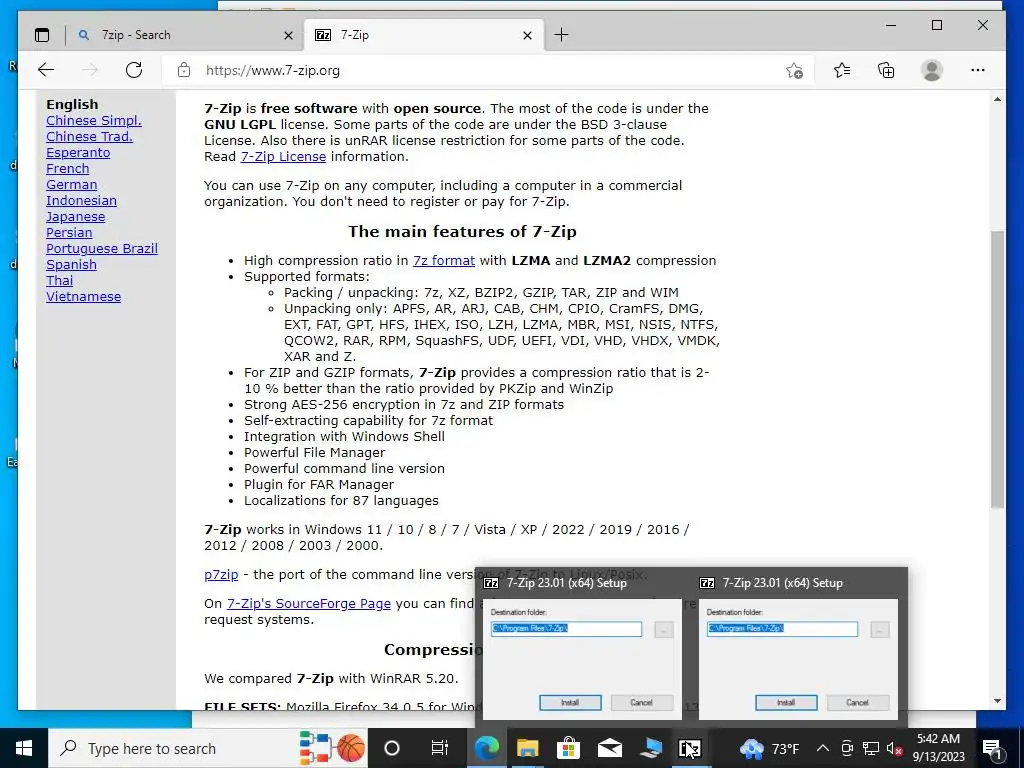Switch site to French
This screenshot has height=768, width=1024.
coord(68,168)
